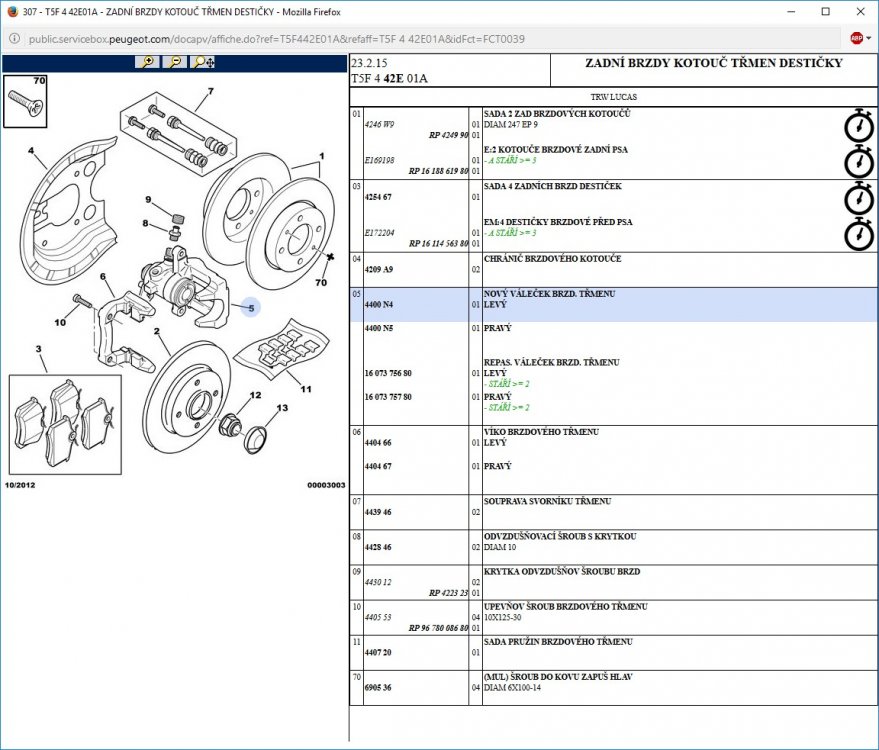Select callout number 10 on the diagram
Screen dimensions: 879x750
tap(60, 322)
